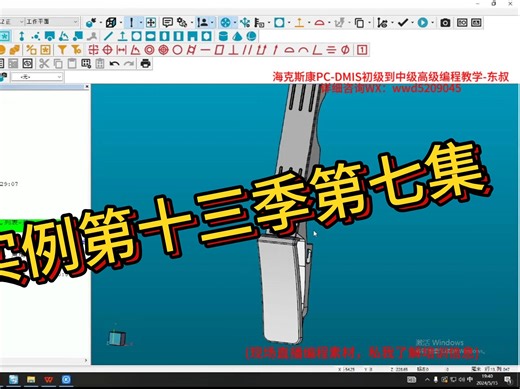Open the parallelism dimension icon
The image size is (520, 389).
(247, 50)
